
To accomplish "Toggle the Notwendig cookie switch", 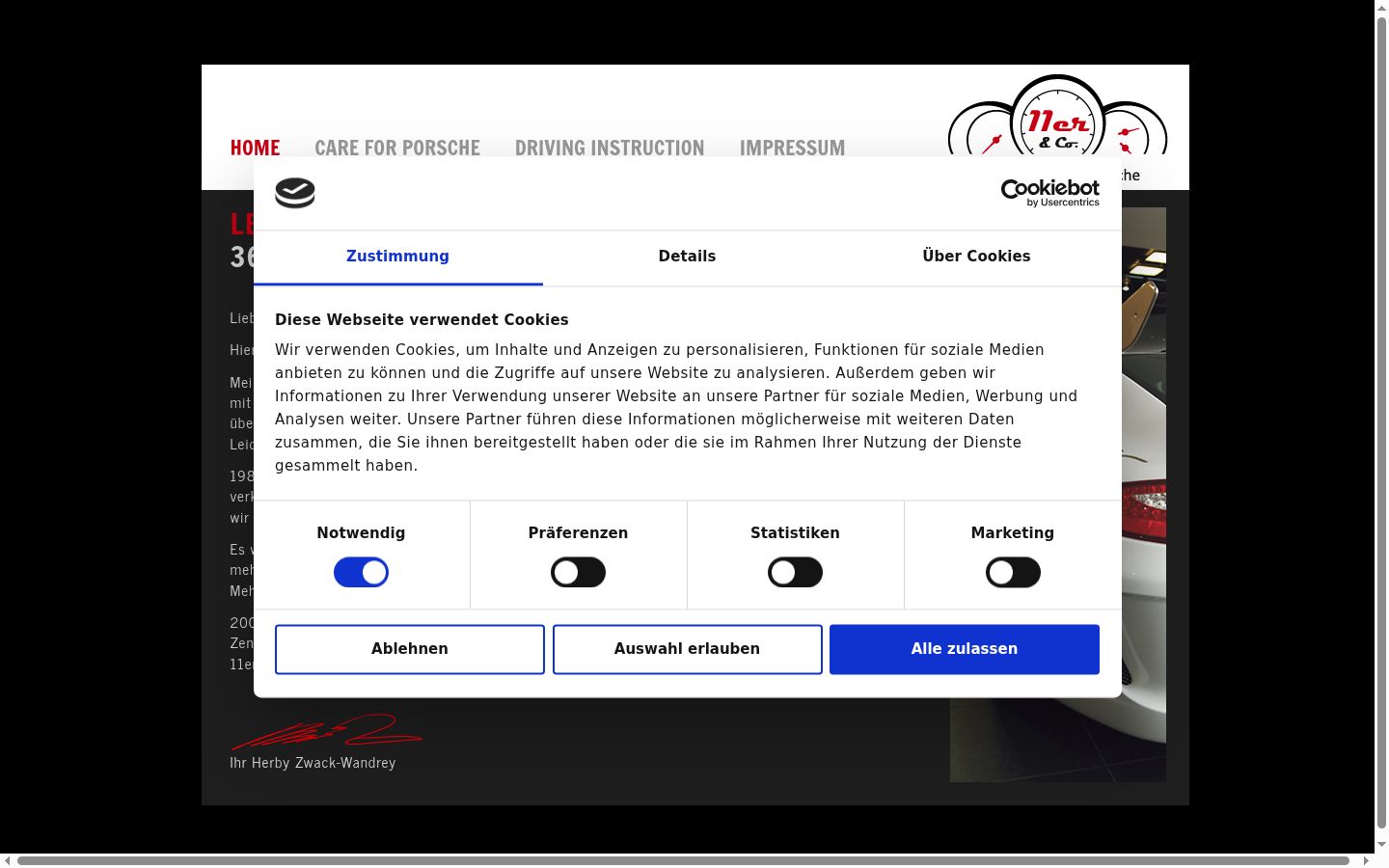I will point(361,573).
